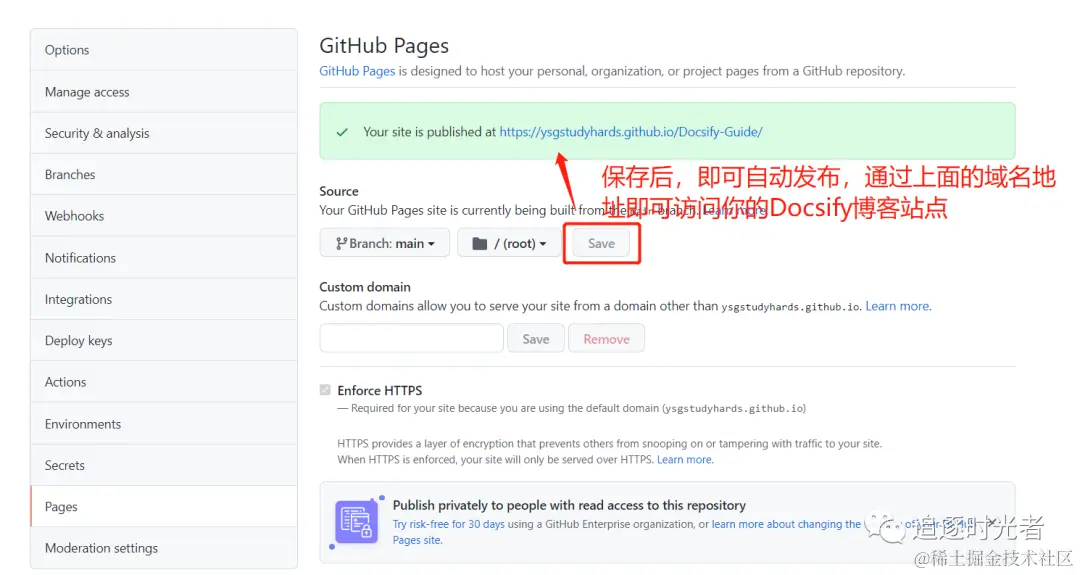Open Moderation settings
Viewport: 1080px width, 575px height.
[164, 548]
